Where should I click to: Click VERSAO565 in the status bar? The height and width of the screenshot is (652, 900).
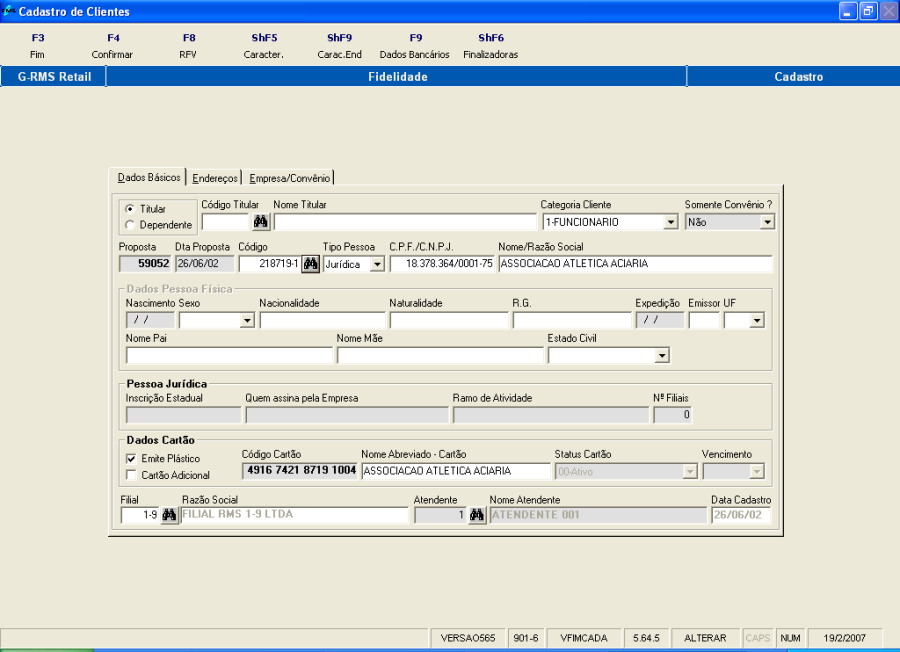[x=468, y=638]
